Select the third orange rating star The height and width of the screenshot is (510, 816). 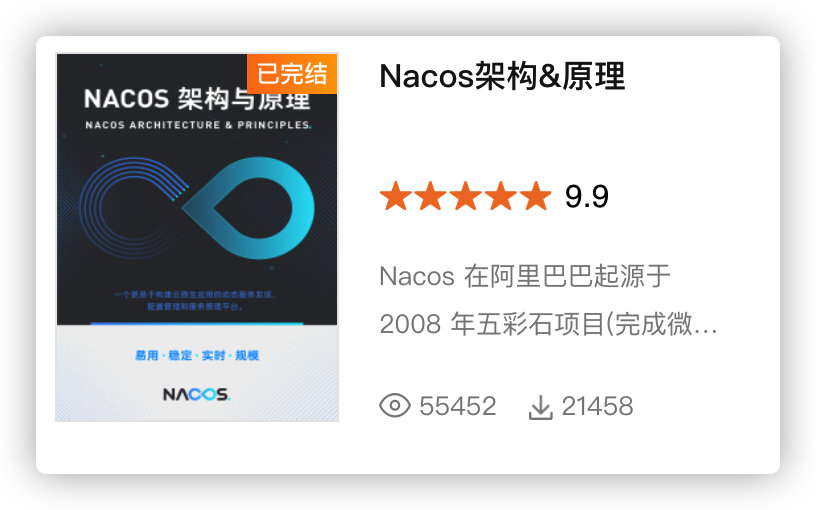(x=466, y=196)
